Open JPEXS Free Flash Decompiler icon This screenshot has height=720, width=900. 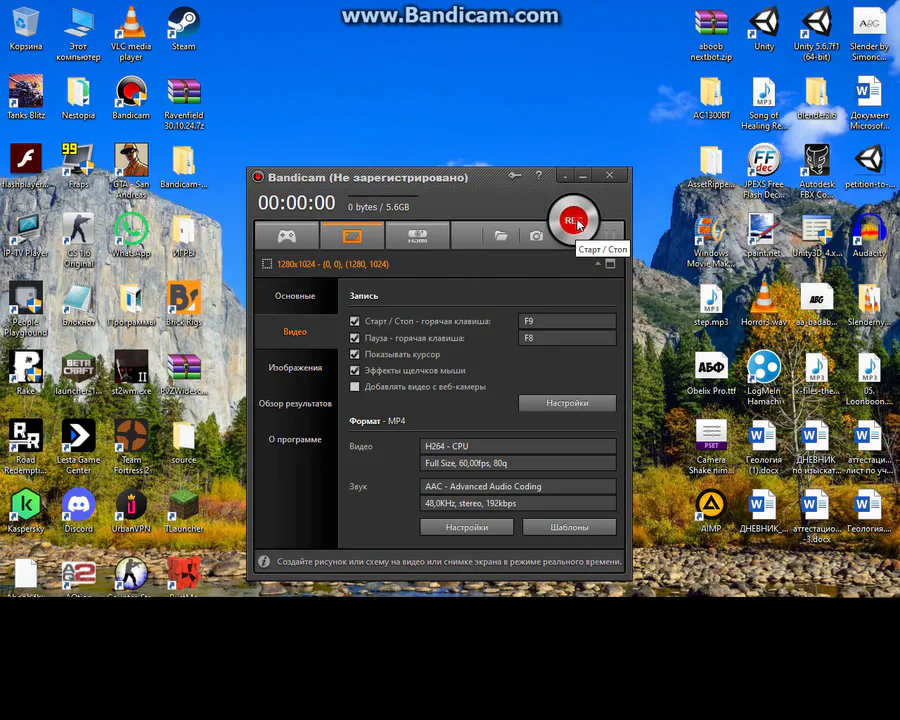pyautogui.click(x=763, y=171)
